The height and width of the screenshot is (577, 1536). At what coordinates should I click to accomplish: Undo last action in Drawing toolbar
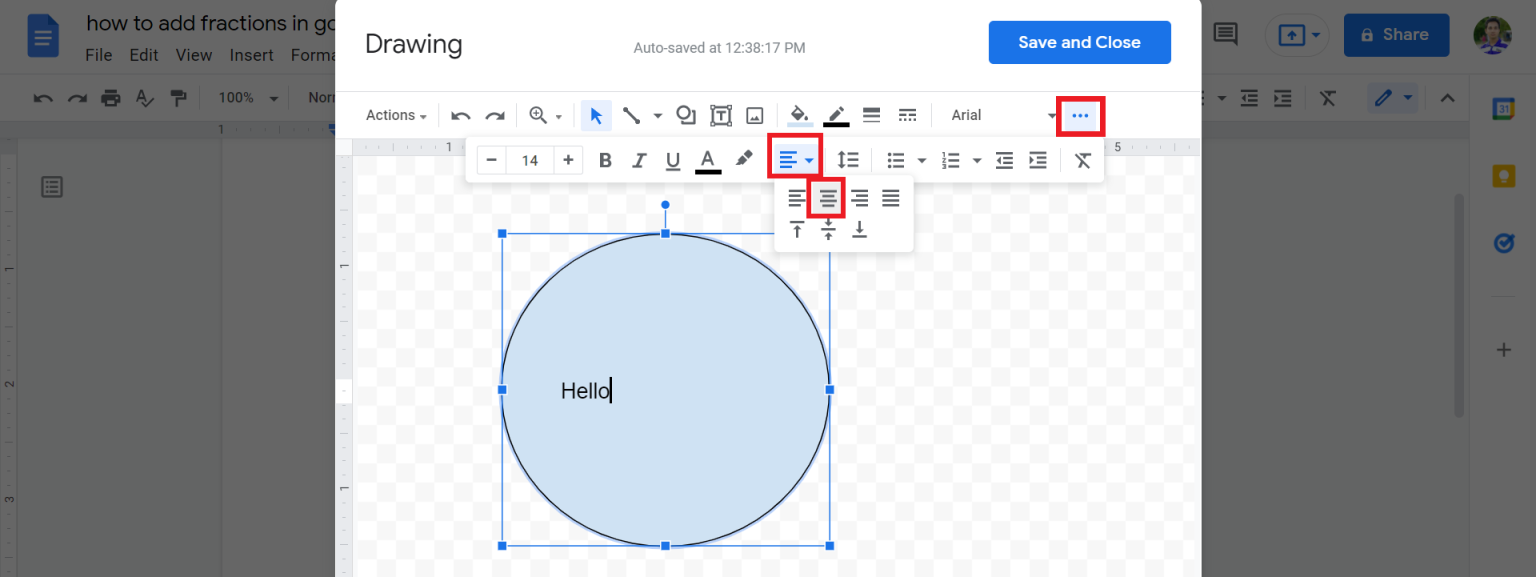click(x=460, y=115)
